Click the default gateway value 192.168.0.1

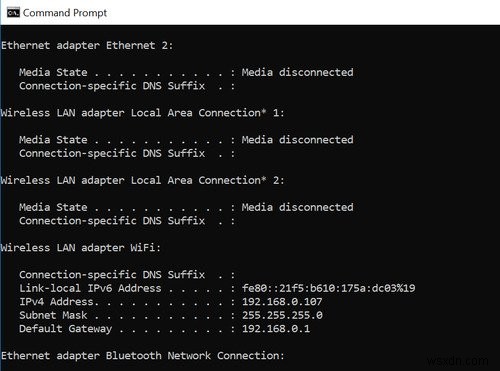click(x=276, y=329)
